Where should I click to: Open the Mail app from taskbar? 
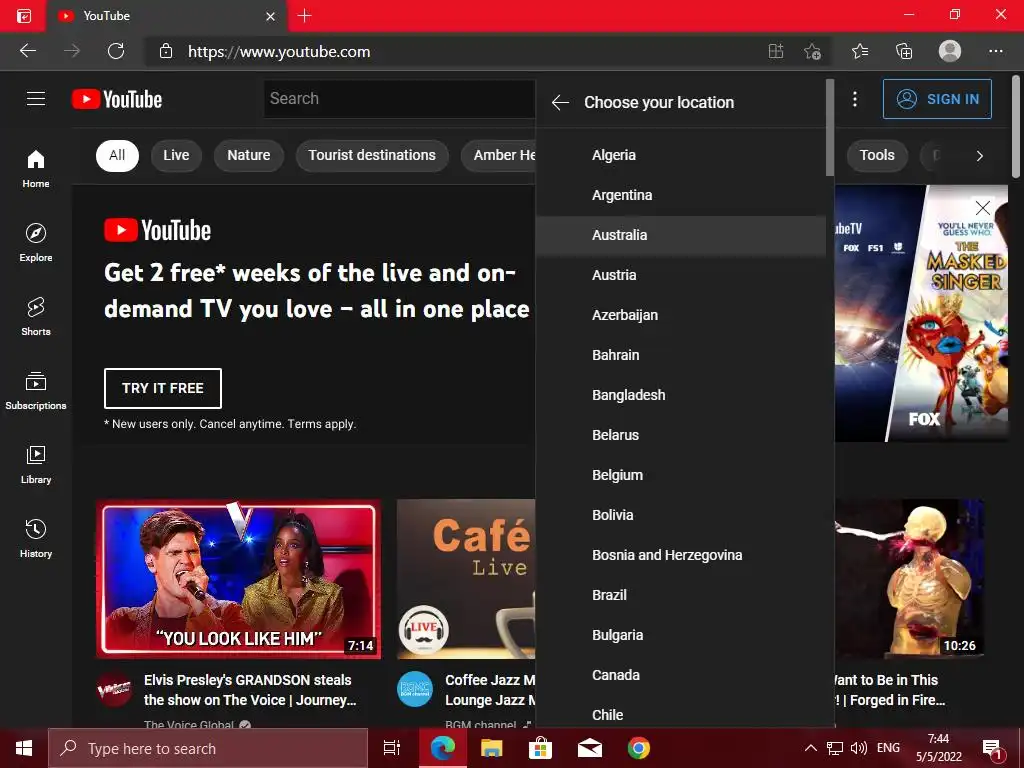(590, 748)
